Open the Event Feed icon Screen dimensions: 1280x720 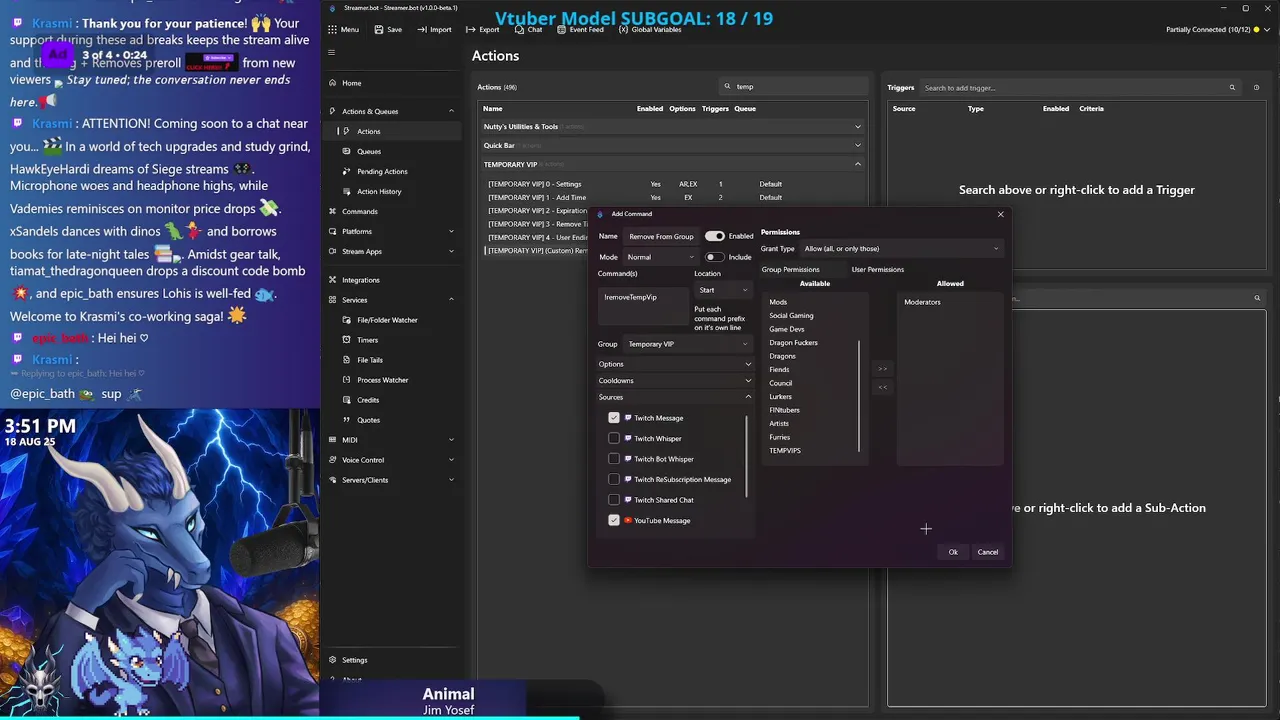tap(561, 30)
